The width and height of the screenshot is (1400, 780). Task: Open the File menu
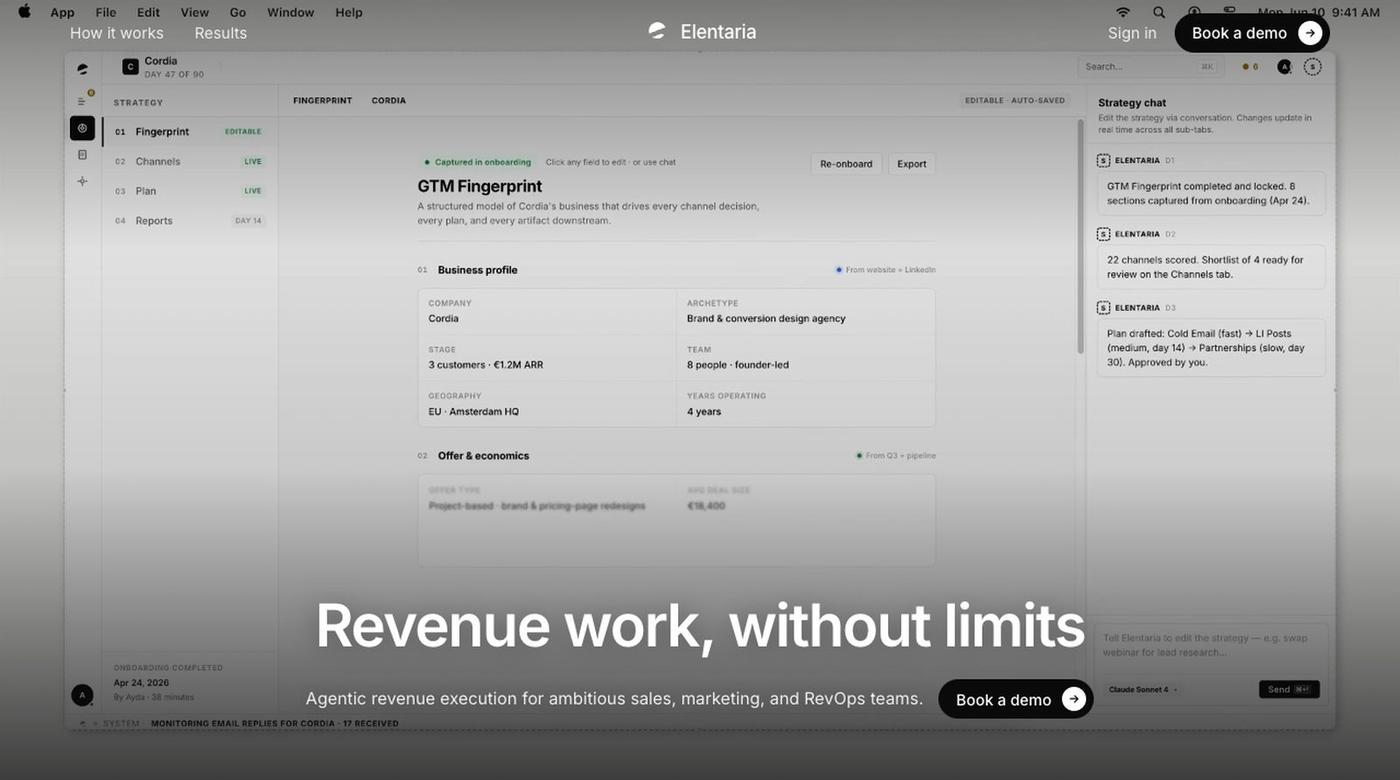click(106, 12)
